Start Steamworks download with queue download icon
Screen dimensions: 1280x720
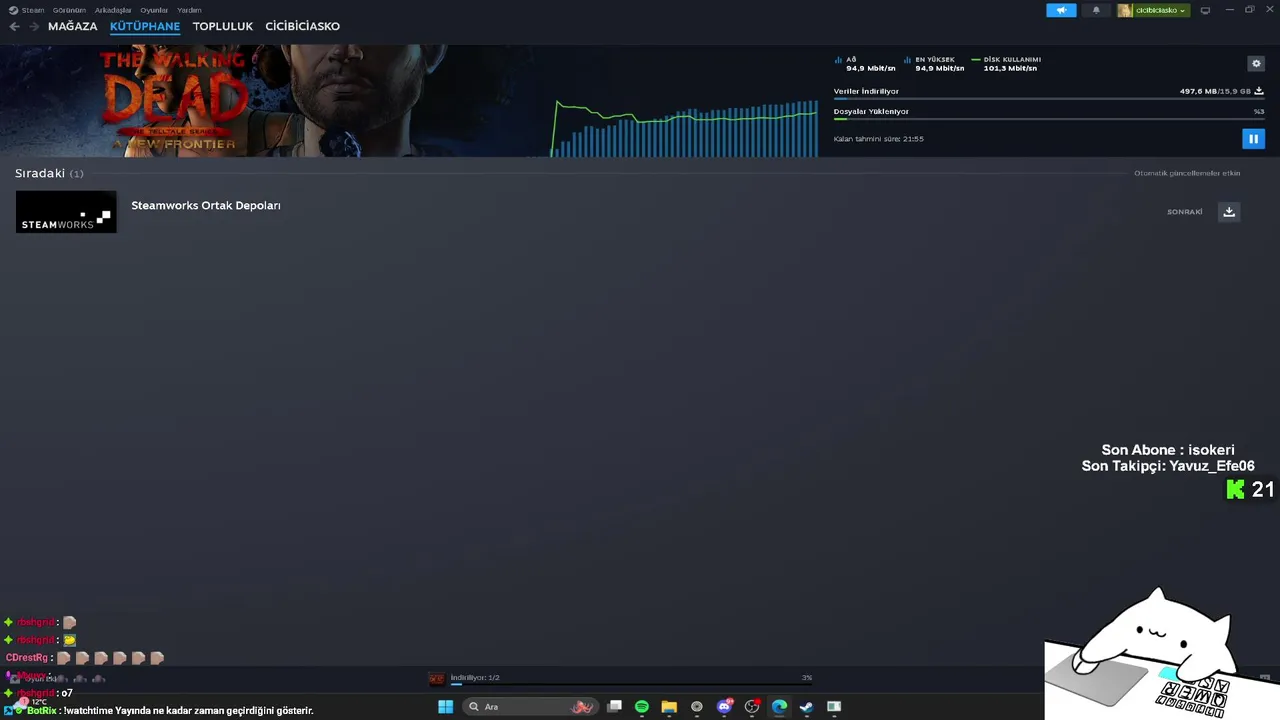(1229, 212)
